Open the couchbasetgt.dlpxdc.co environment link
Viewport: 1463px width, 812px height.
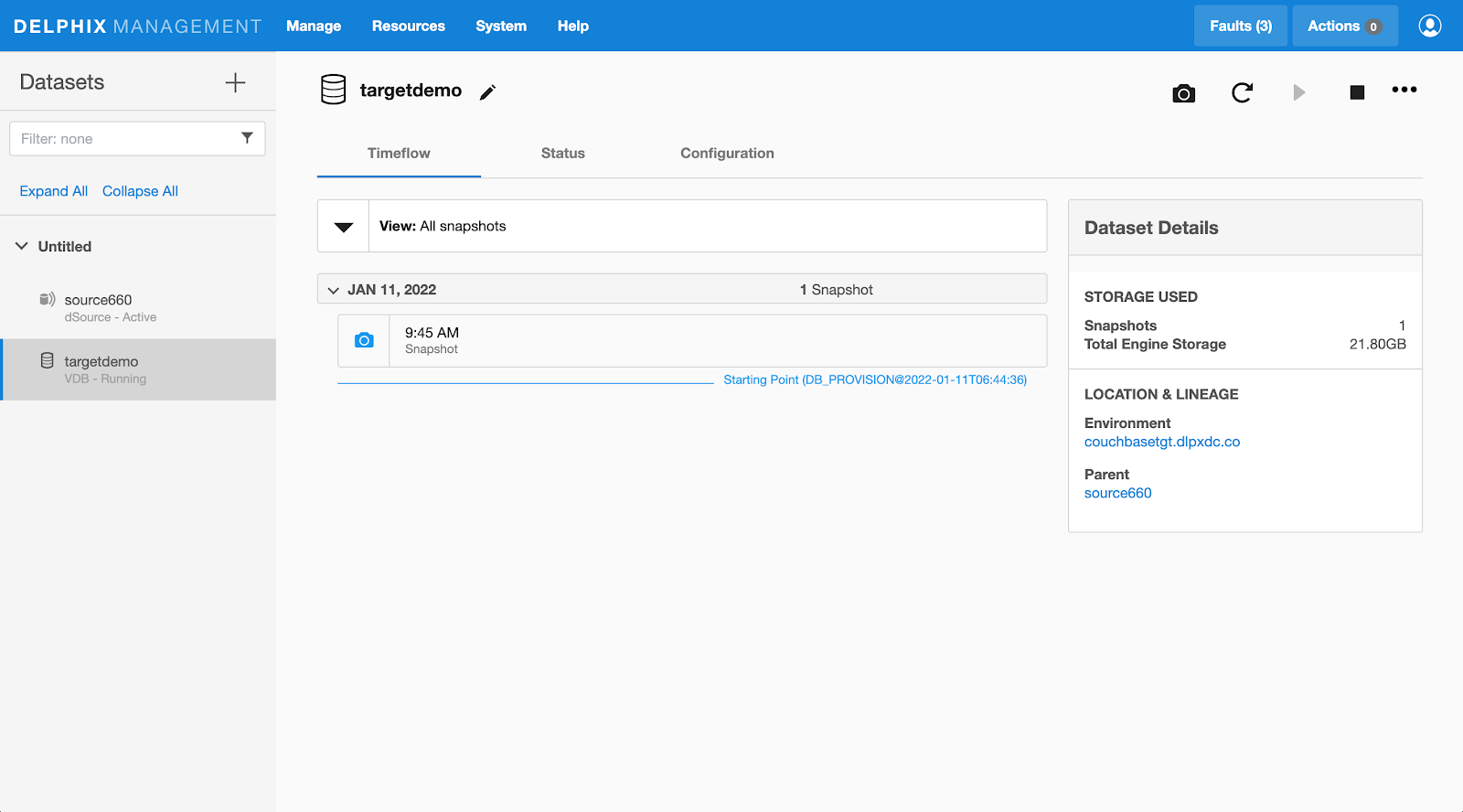tap(1161, 442)
